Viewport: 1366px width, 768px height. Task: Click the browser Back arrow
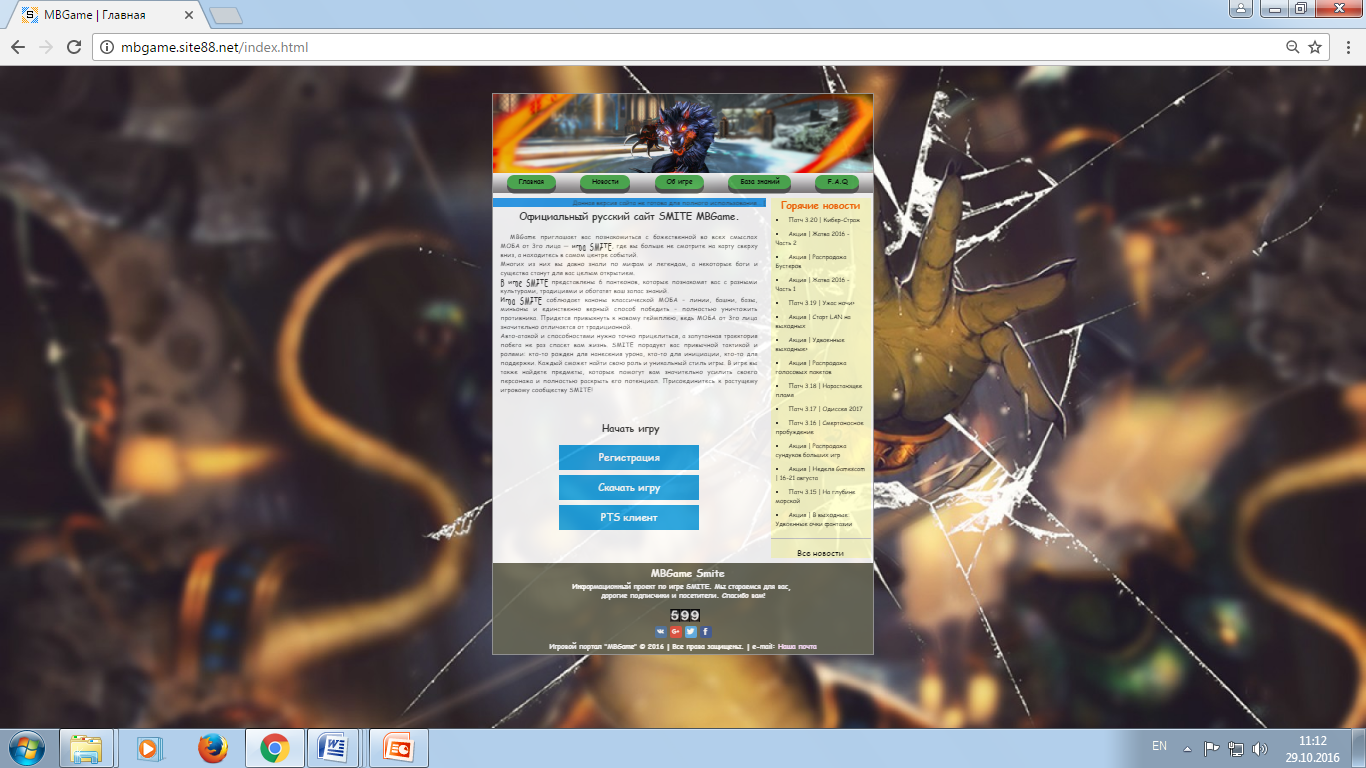click(18, 47)
